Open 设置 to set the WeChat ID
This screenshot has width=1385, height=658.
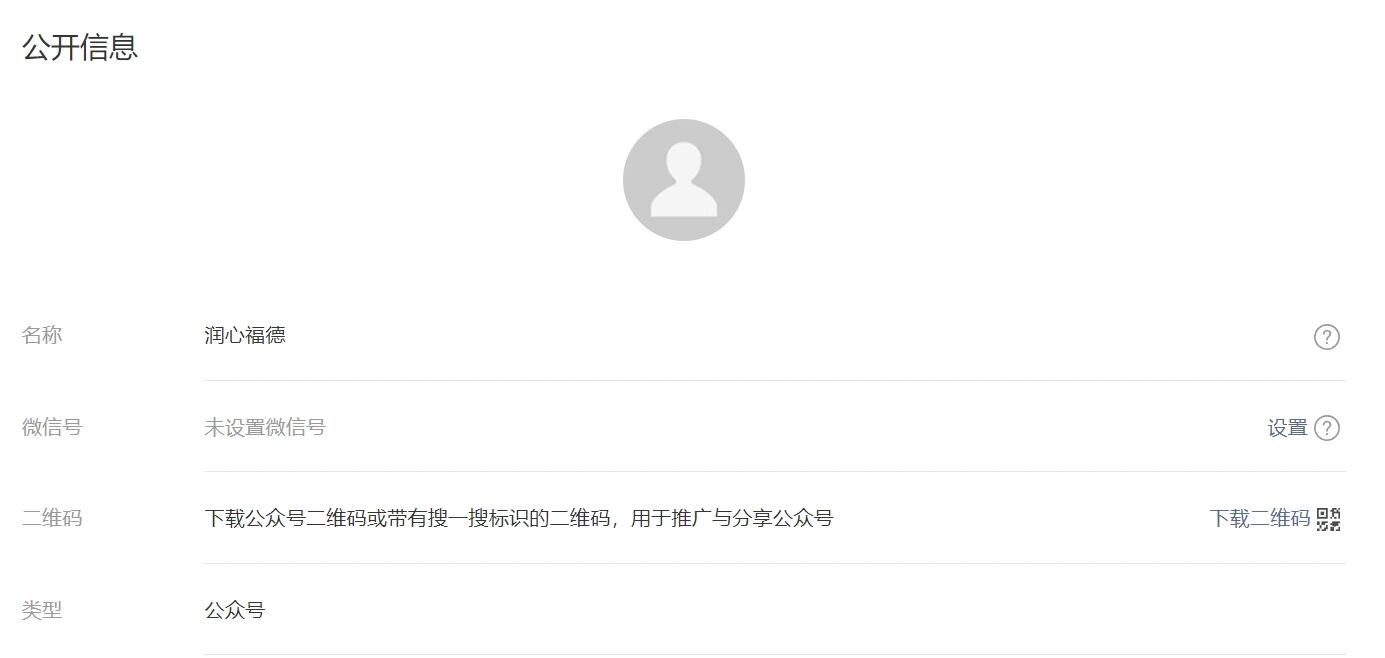(1287, 428)
